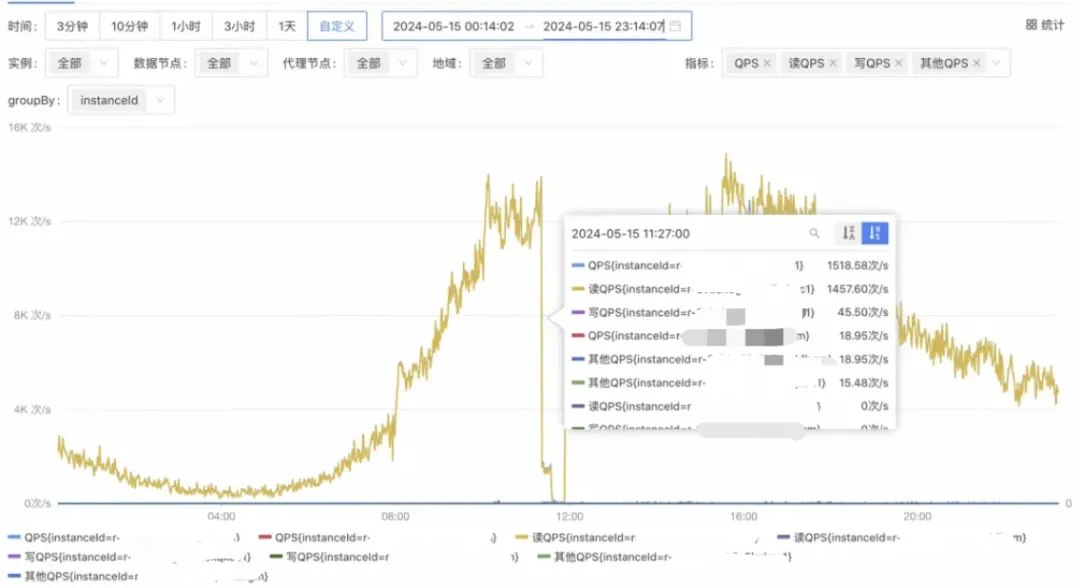Select the 3分钟 time range tab
Image resolution: width=1080 pixels, height=588 pixels.
[72, 26]
